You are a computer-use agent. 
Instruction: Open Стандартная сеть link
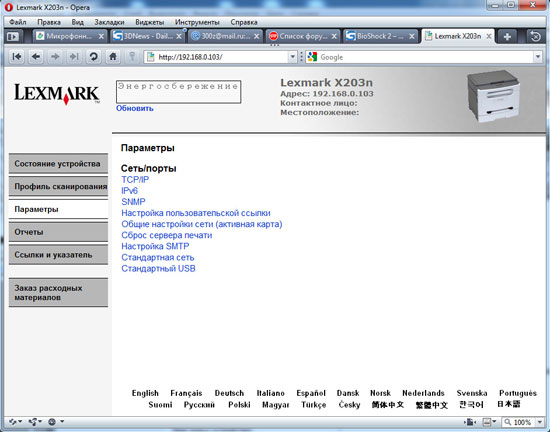(157, 257)
